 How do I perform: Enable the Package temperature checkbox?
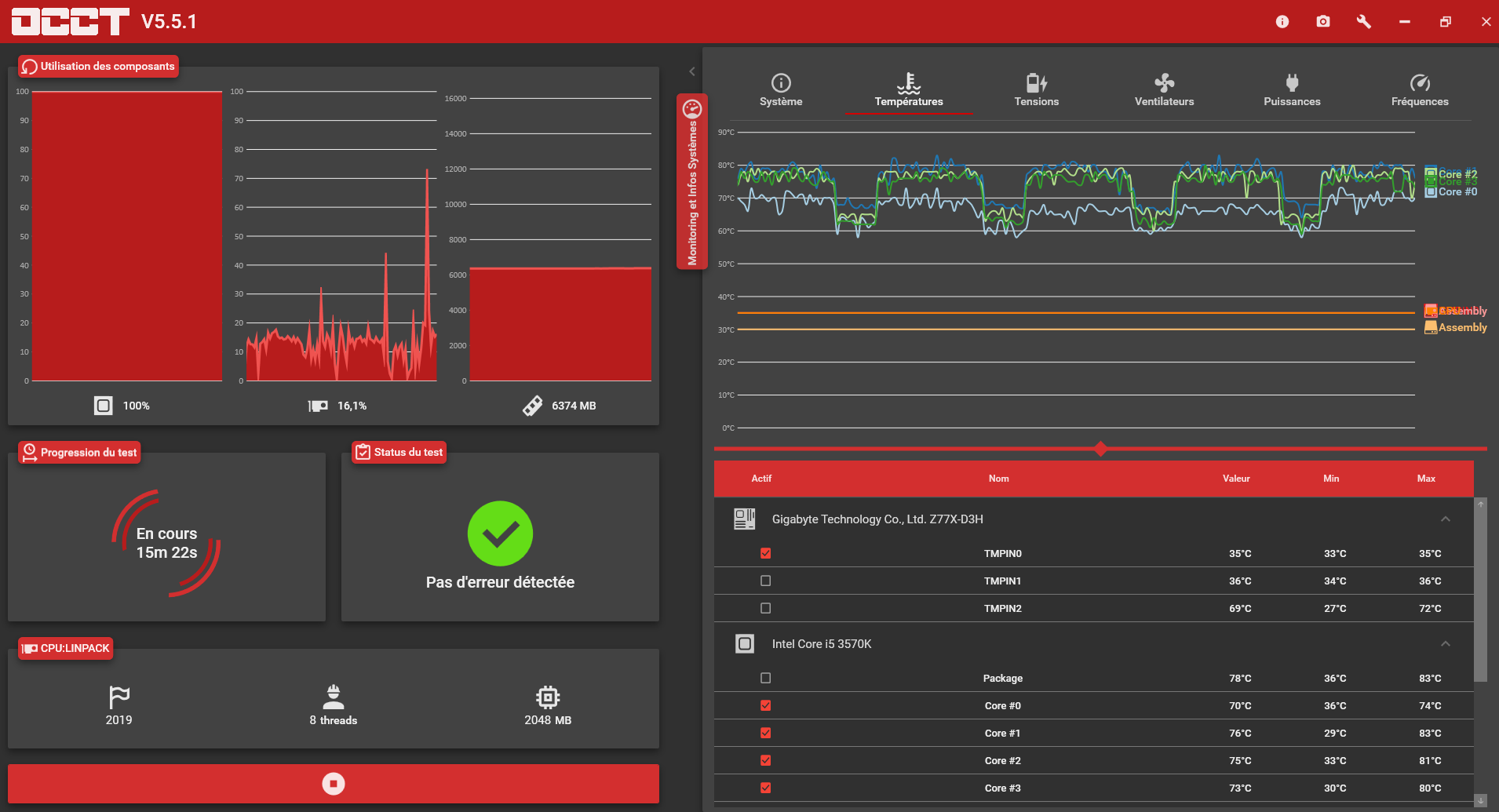point(766,678)
